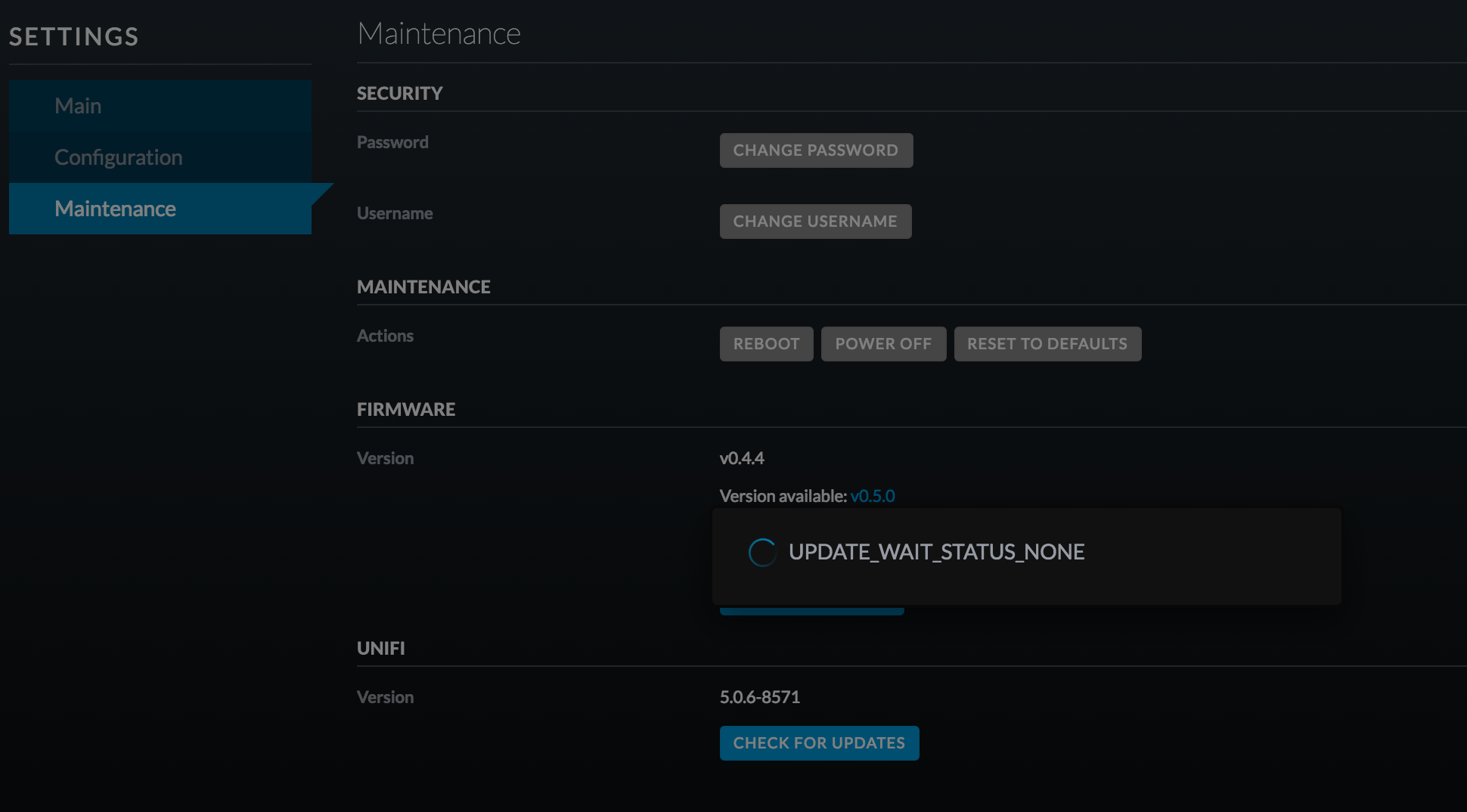The image size is (1467, 812).
Task: Click the UPDATE_WAIT_STATUS_NONE status message
Action: pyautogui.click(x=936, y=553)
